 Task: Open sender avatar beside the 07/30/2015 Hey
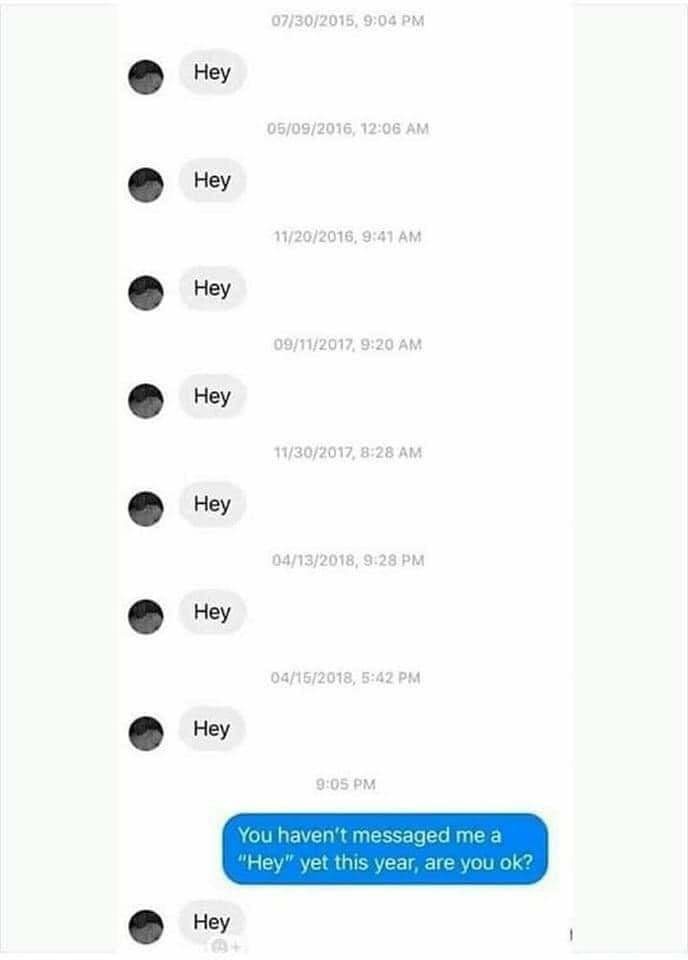(x=146, y=77)
